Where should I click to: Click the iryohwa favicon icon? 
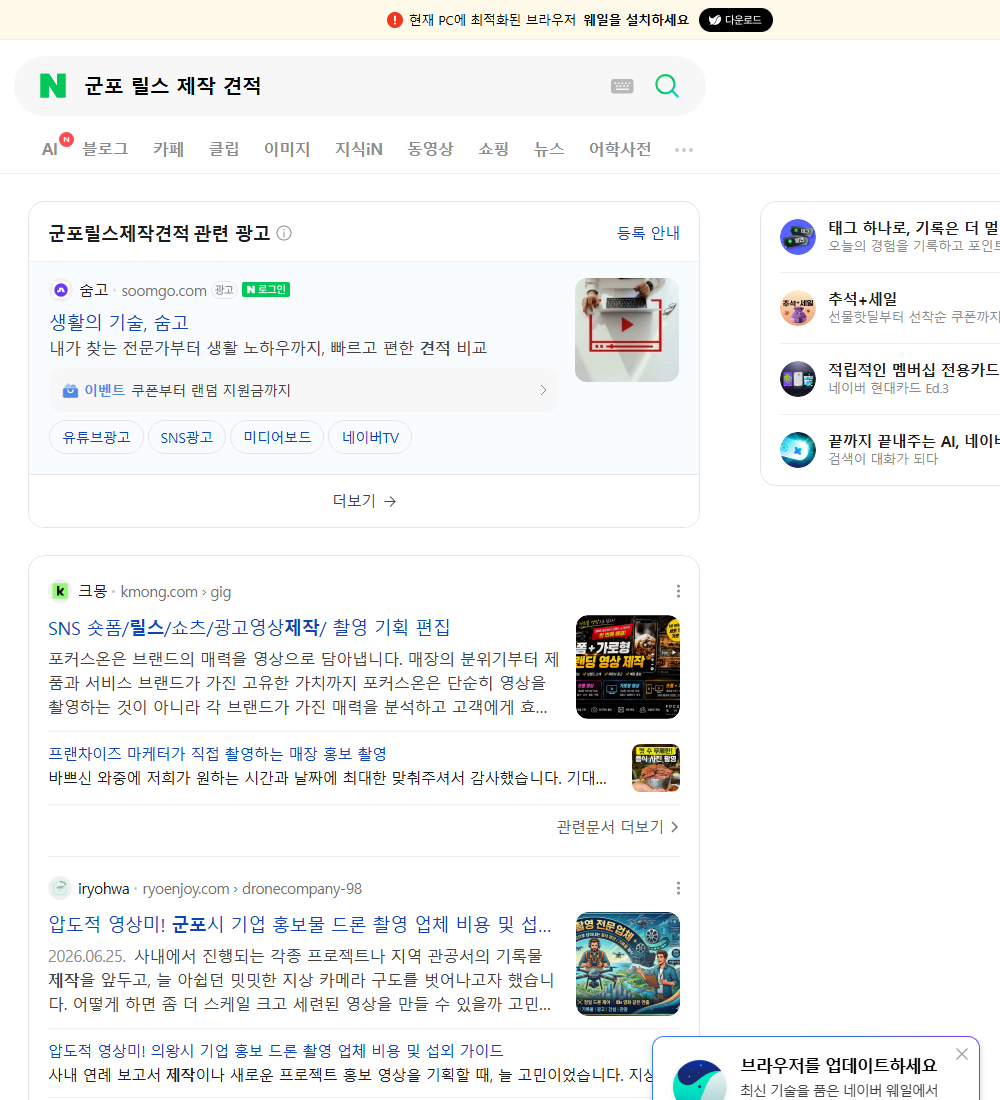[x=60, y=888]
